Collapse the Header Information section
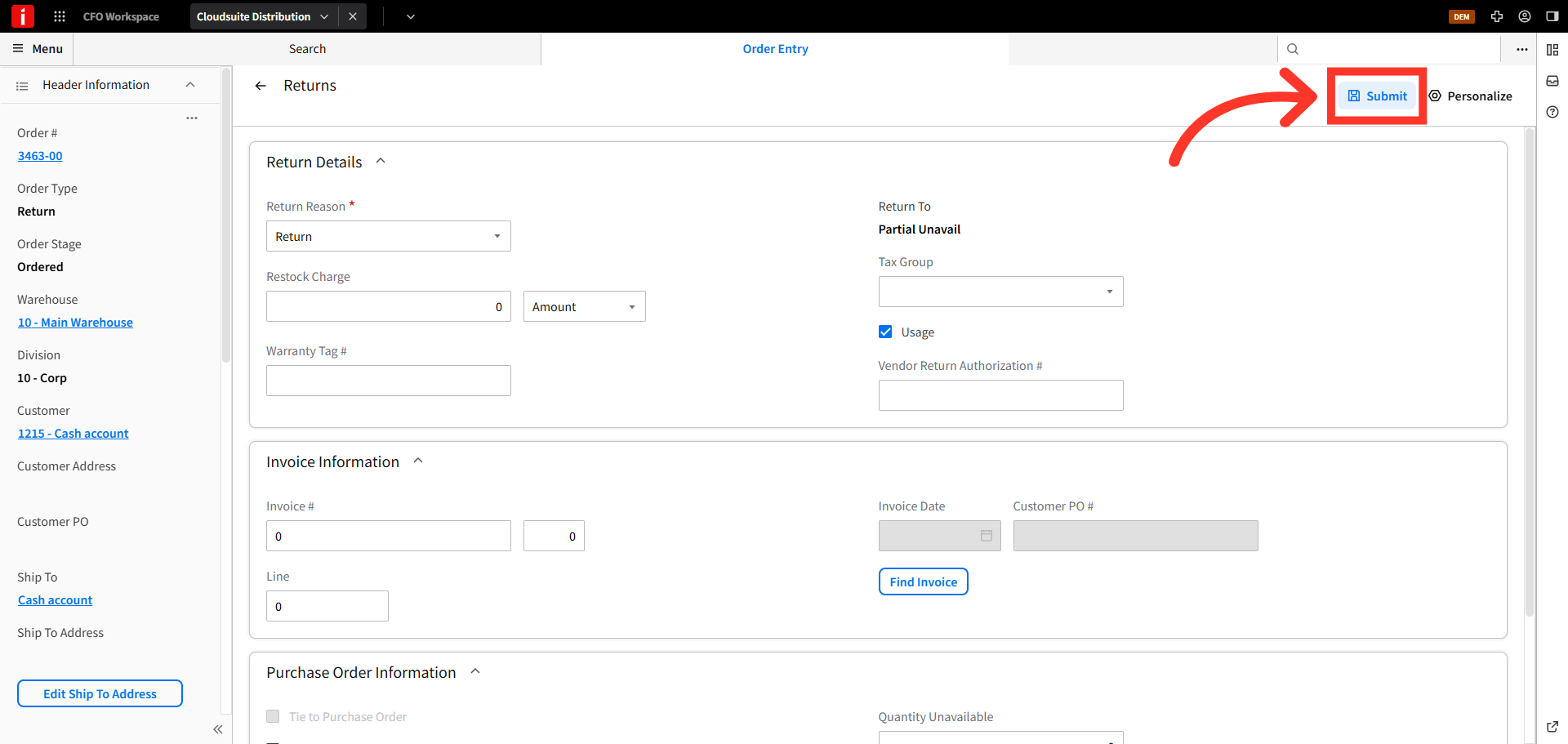 [190, 85]
